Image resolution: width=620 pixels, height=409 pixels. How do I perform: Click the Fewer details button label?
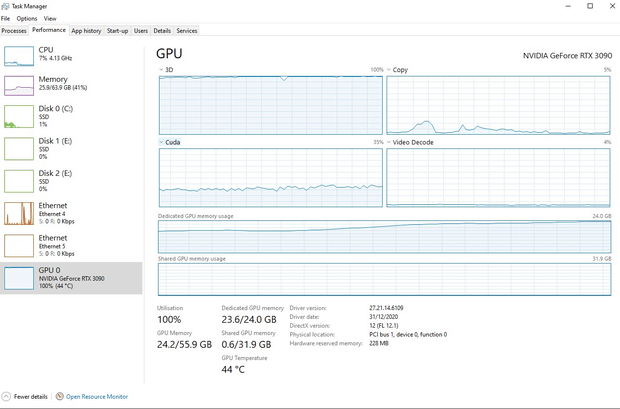coord(31,396)
